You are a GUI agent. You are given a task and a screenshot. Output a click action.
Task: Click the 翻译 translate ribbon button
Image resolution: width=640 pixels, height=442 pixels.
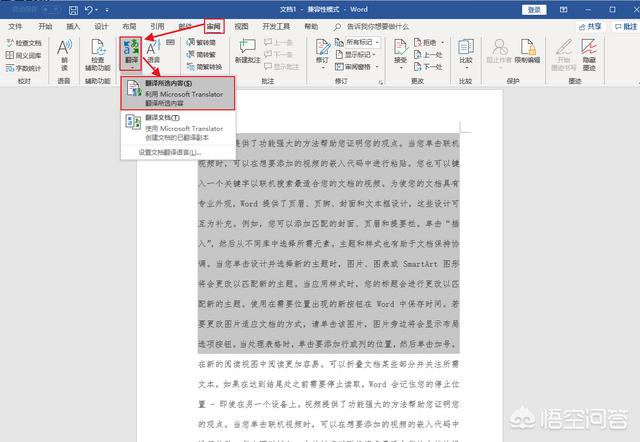pyautogui.click(x=131, y=54)
